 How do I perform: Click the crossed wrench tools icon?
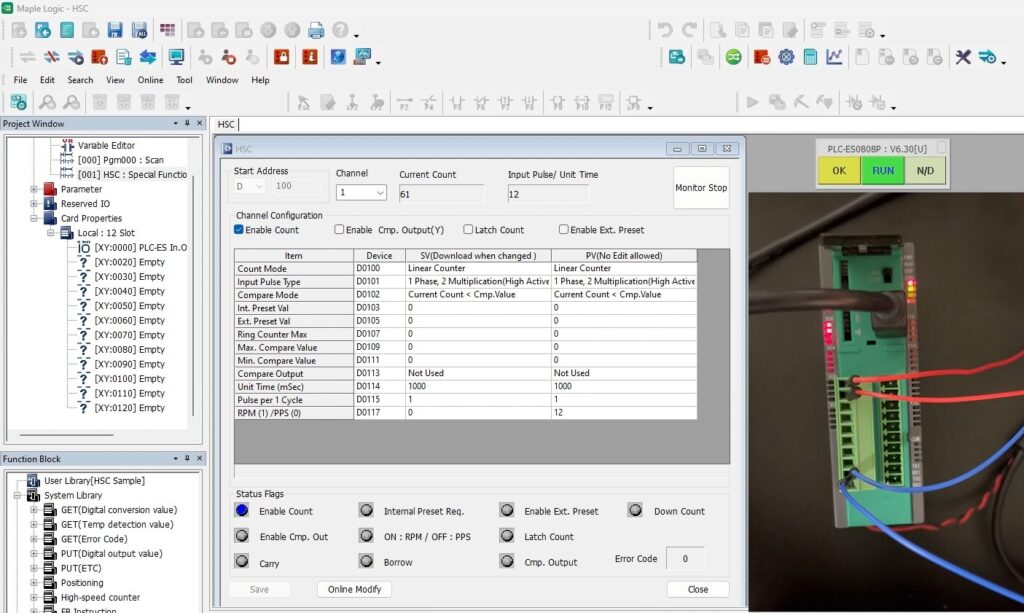tap(963, 57)
